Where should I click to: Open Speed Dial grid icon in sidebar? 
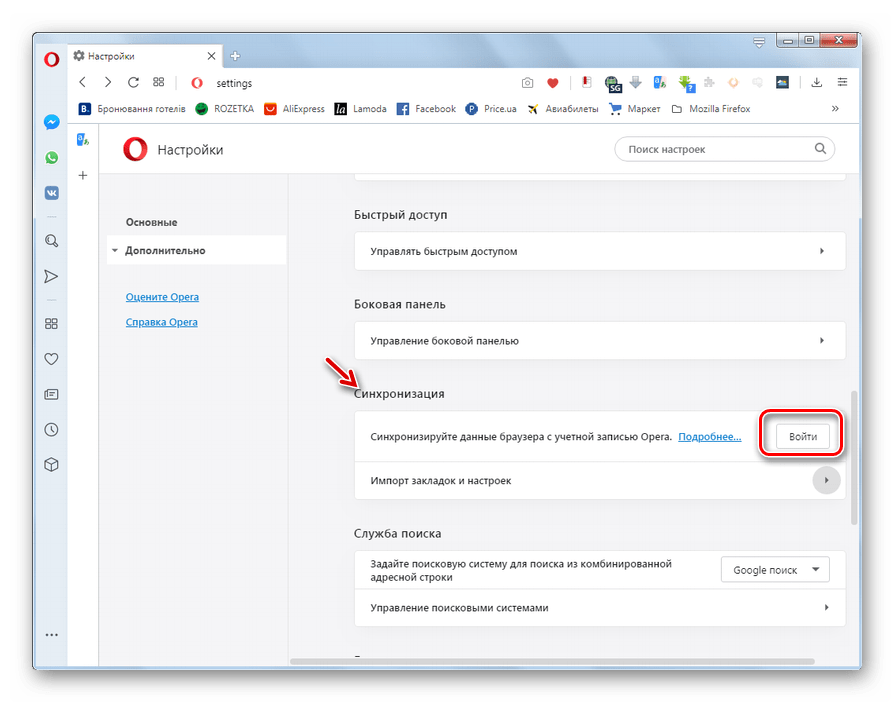(51, 324)
